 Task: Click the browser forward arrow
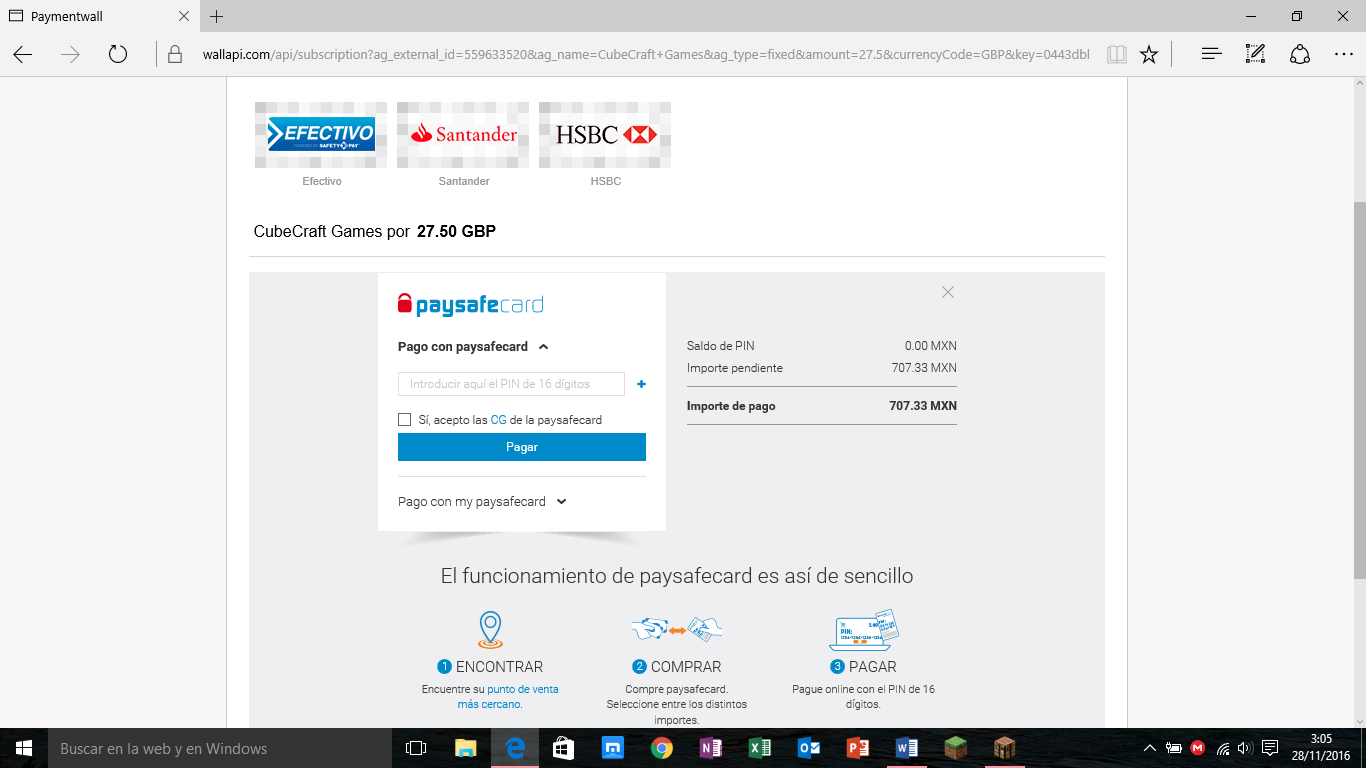[x=70, y=54]
